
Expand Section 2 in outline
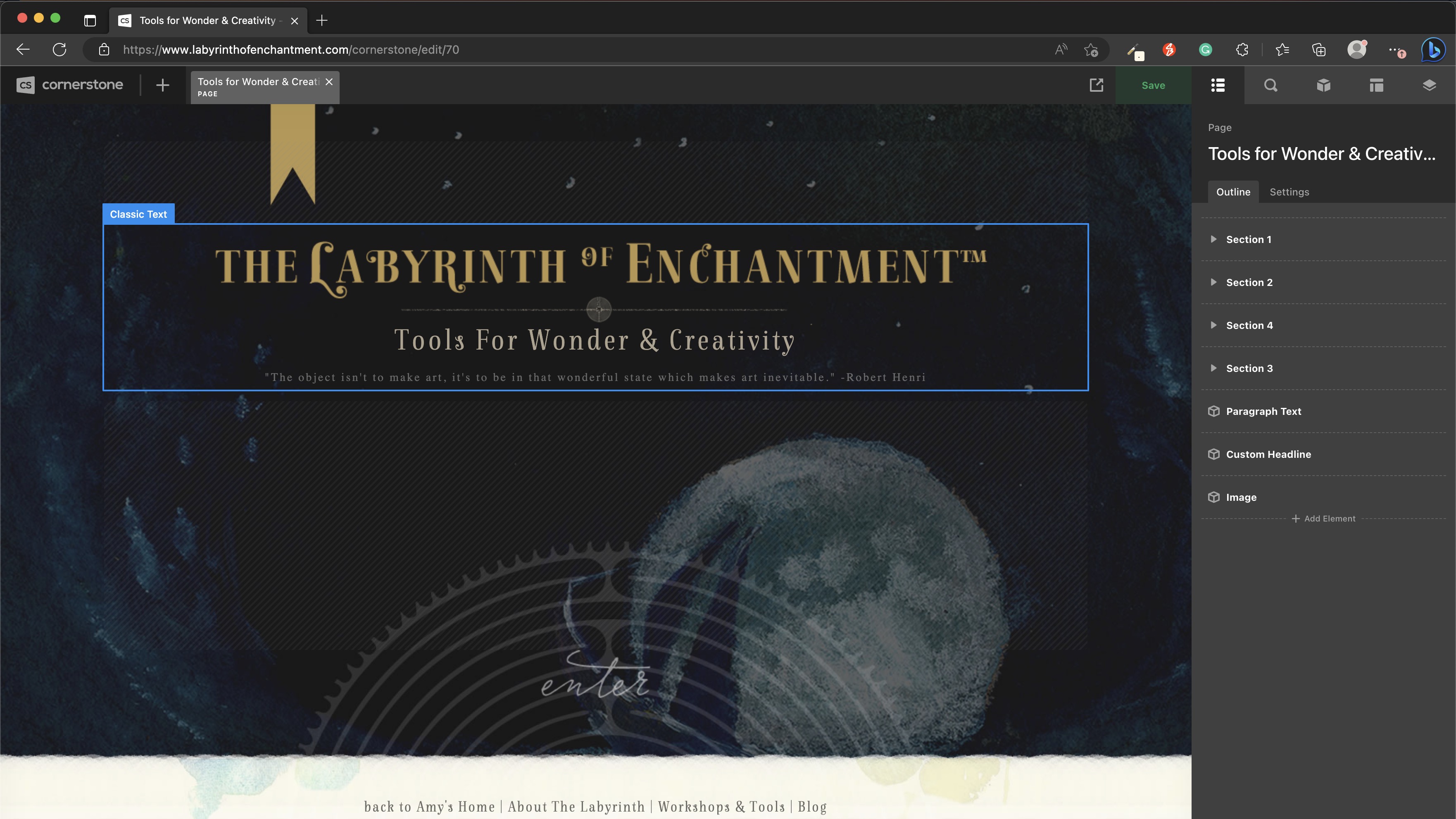coord(1213,282)
